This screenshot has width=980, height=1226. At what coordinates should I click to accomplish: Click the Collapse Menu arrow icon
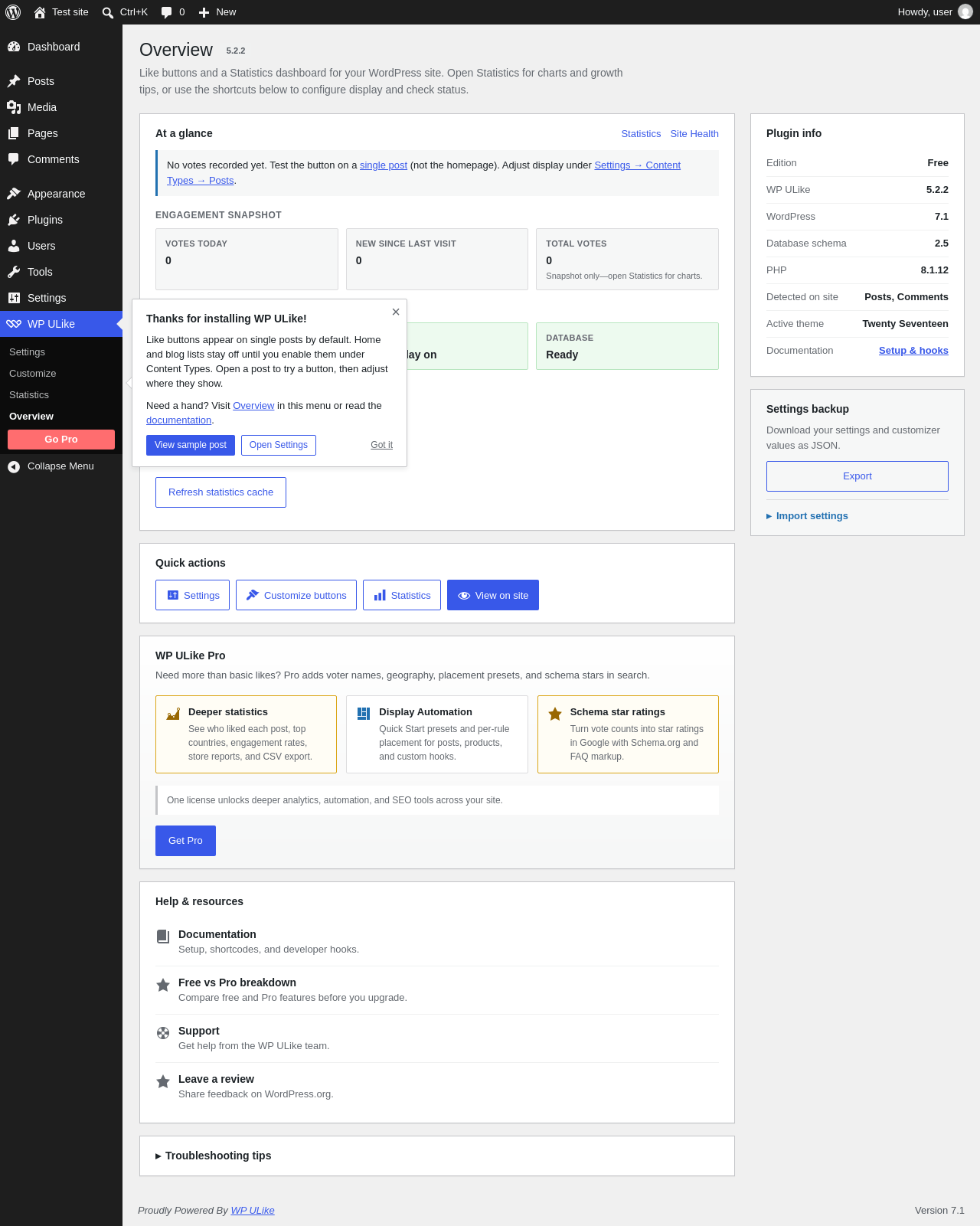(x=14, y=466)
